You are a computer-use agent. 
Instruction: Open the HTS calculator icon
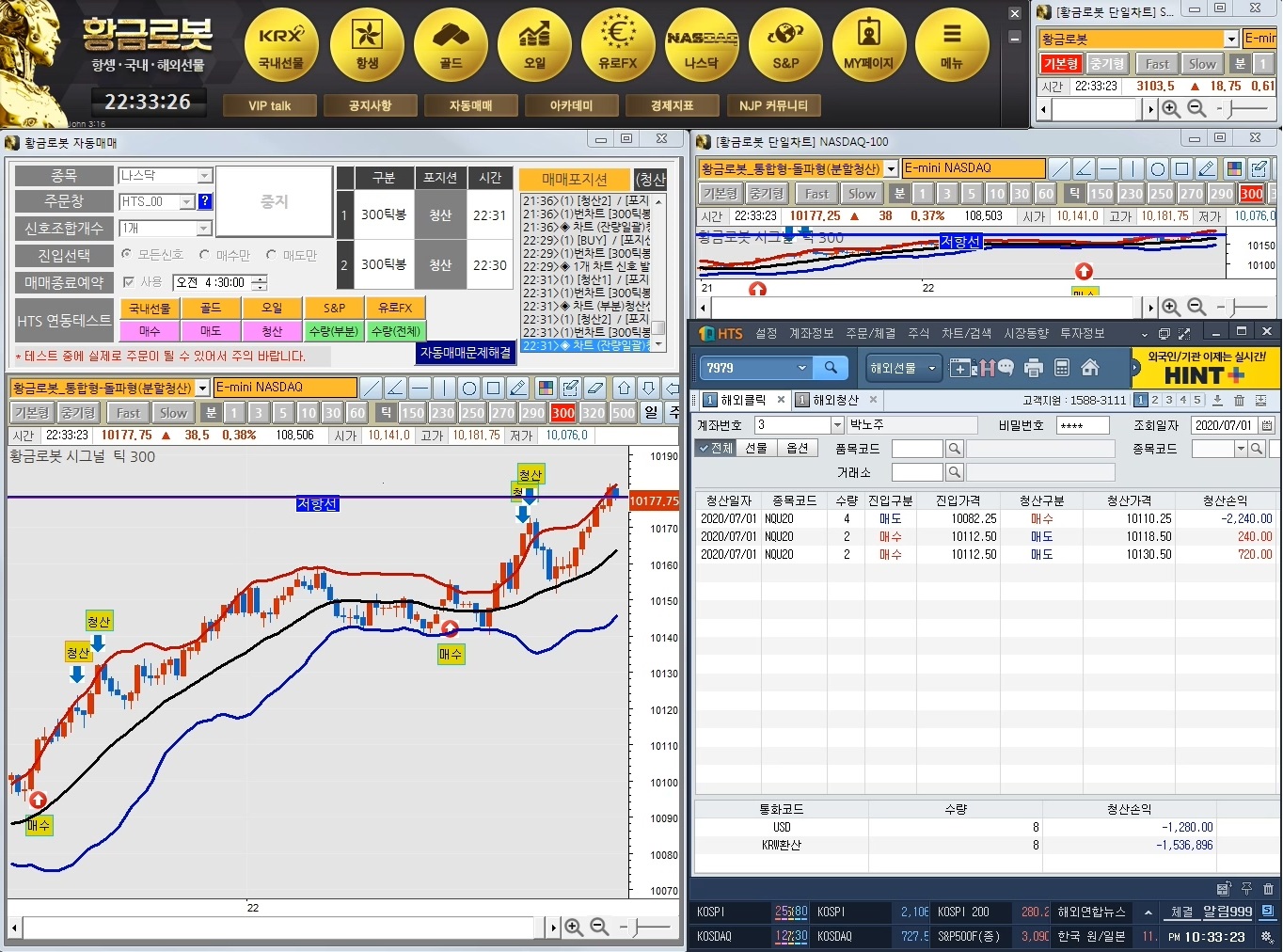click(1062, 368)
